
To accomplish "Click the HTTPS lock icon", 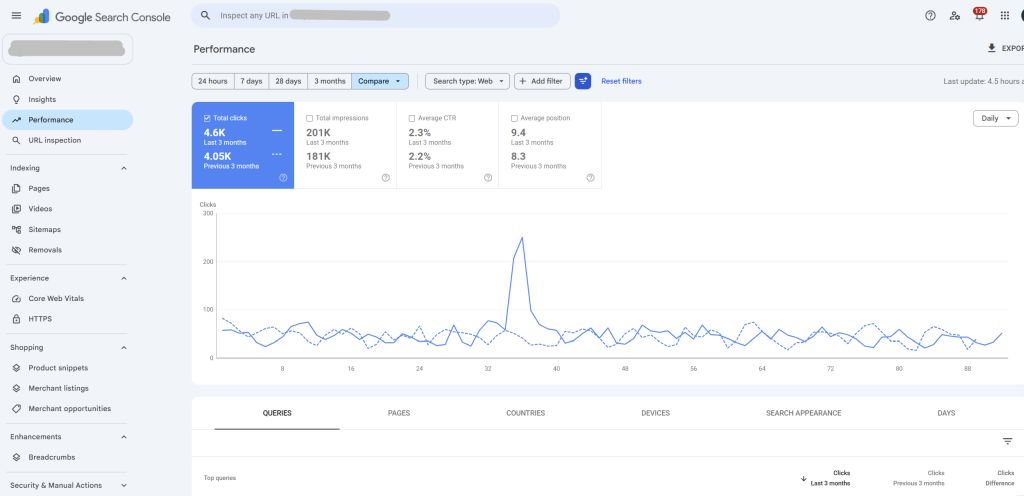I will pos(16,319).
